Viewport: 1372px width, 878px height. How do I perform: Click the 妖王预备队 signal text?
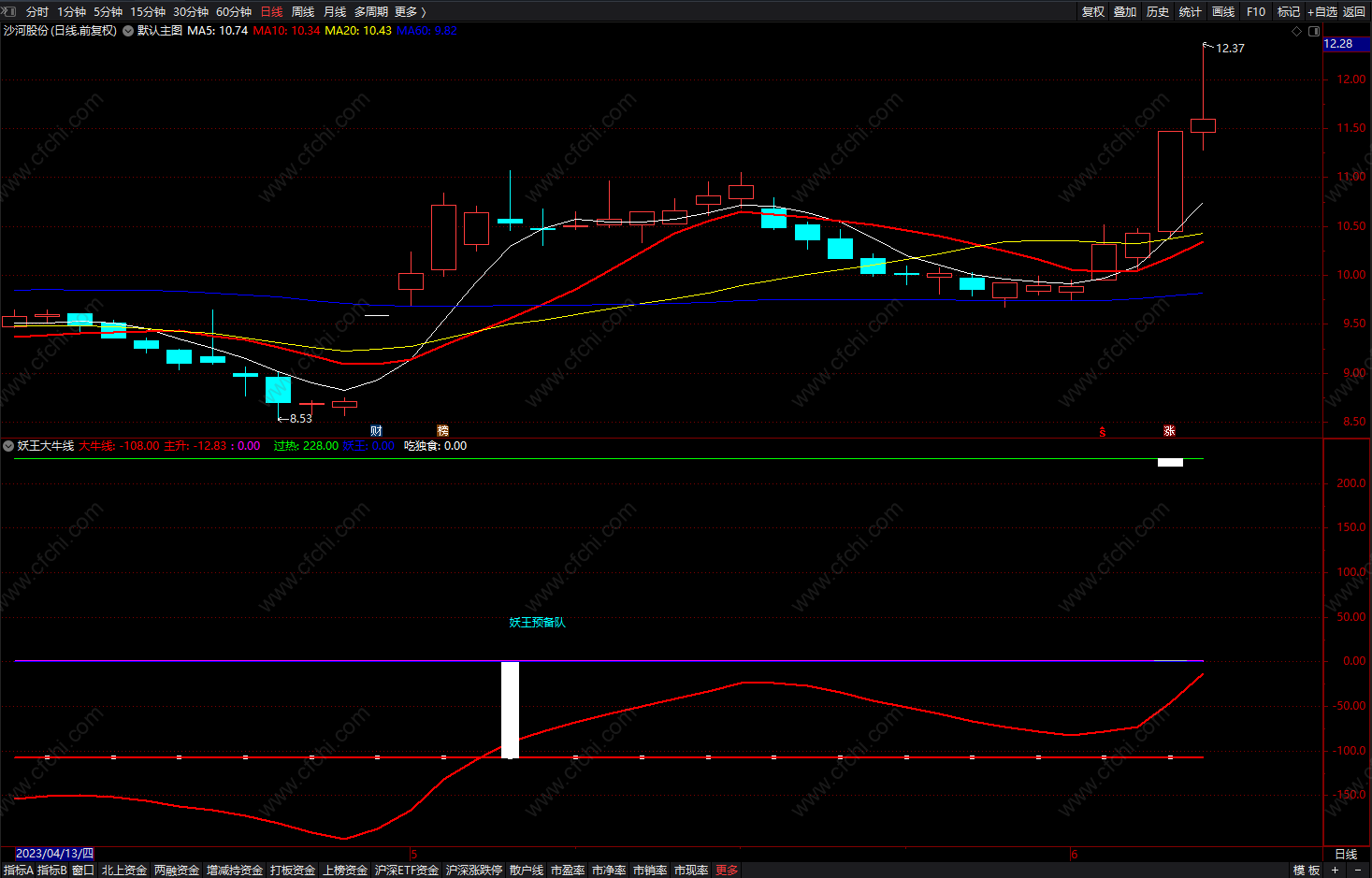pyautogui.click(x=537, y=623)
